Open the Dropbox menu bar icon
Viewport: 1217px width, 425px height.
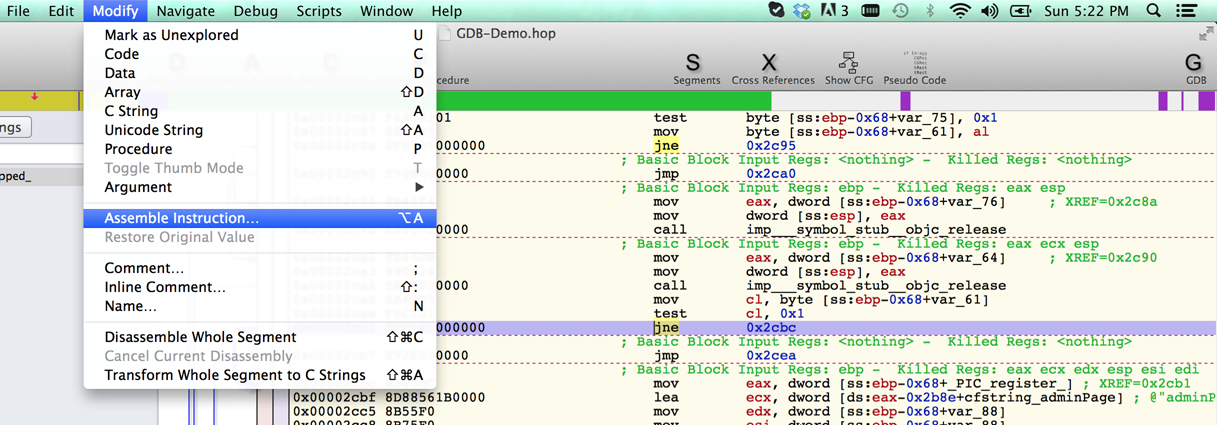802,11
